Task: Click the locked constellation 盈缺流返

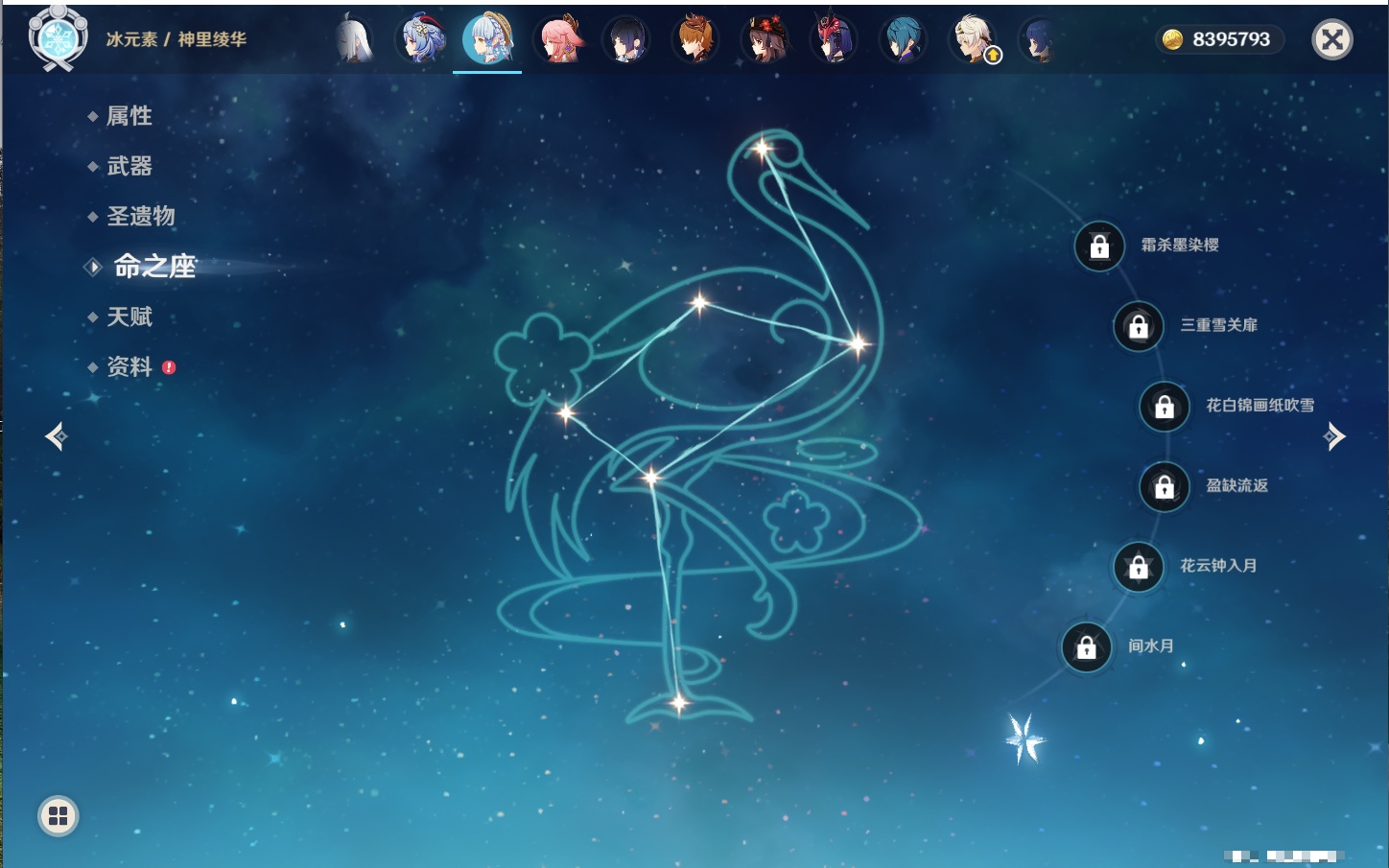Action: [x=1165, y=487]
